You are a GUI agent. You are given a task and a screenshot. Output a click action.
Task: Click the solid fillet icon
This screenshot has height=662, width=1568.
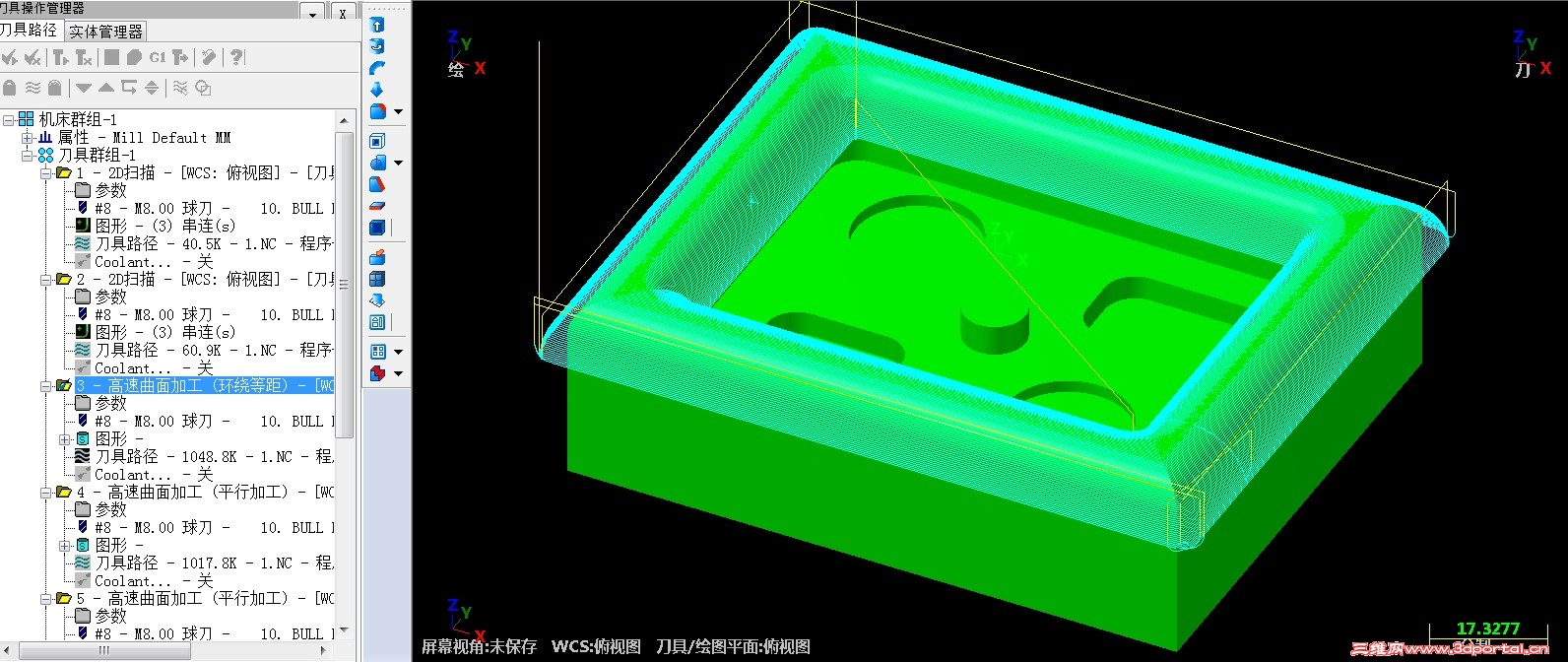[377, 111]
